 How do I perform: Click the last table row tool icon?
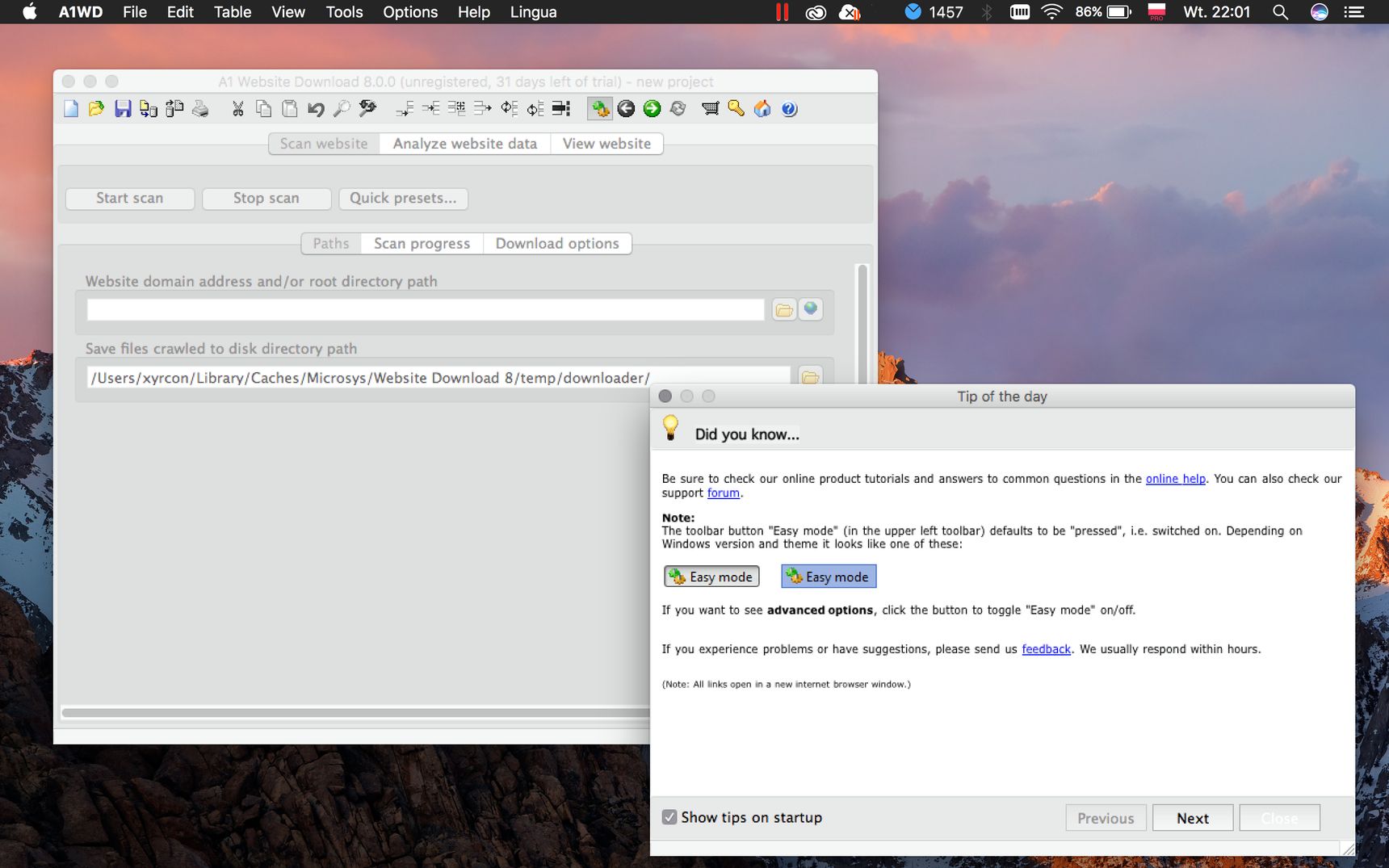(x=561, y=109)
